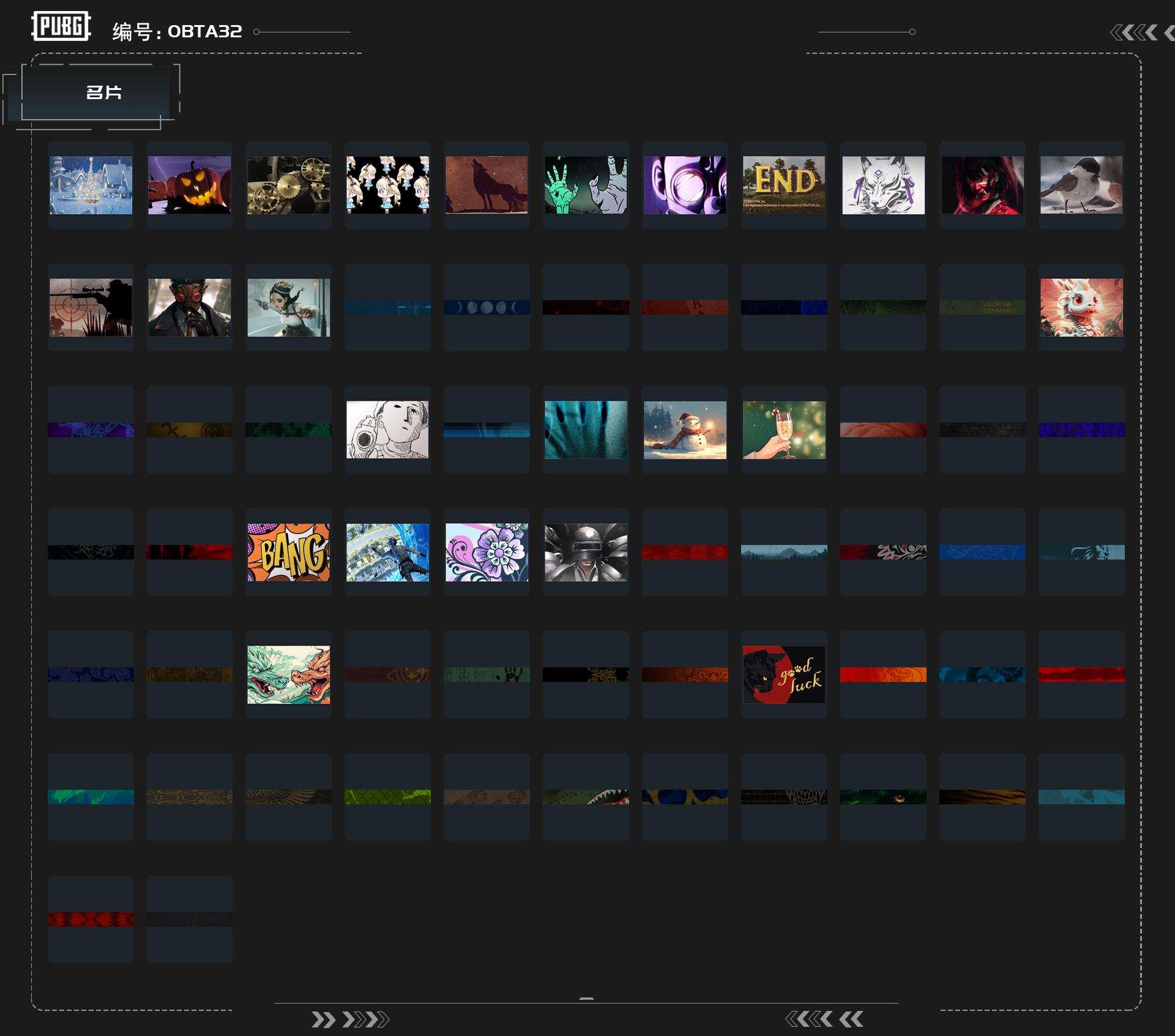Choose the manga sketch boy with gun nameplate

tap(388, 430)
